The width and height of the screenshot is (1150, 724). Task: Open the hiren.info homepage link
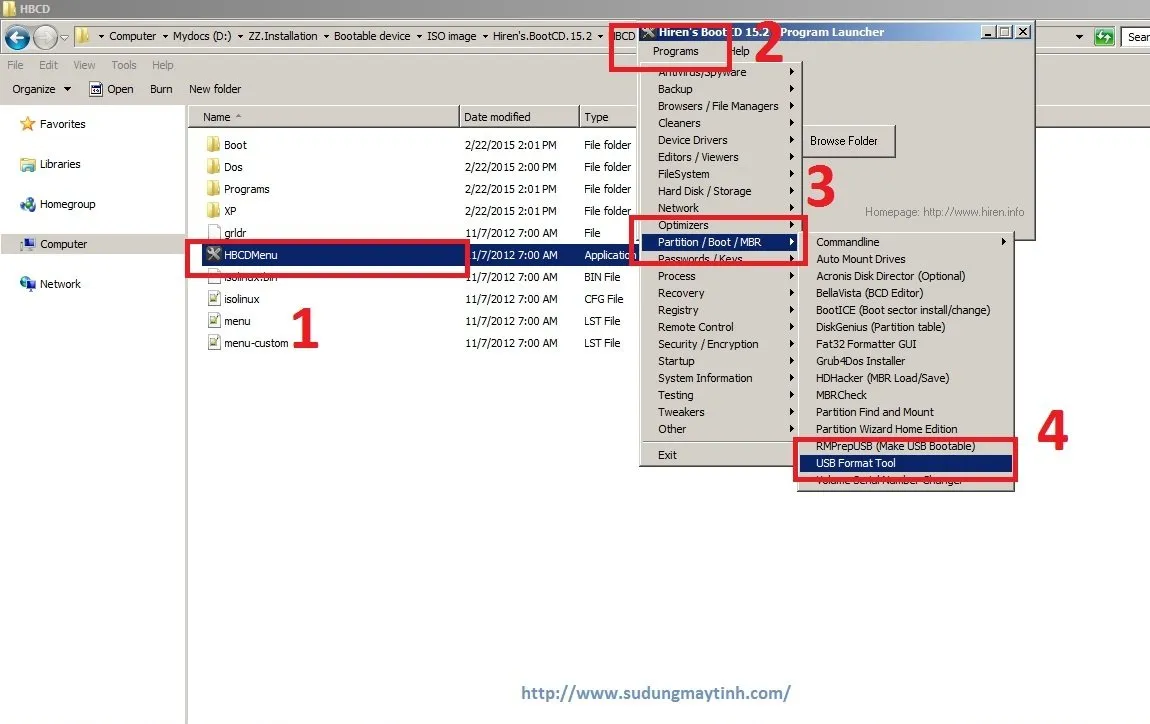[944, 212]
